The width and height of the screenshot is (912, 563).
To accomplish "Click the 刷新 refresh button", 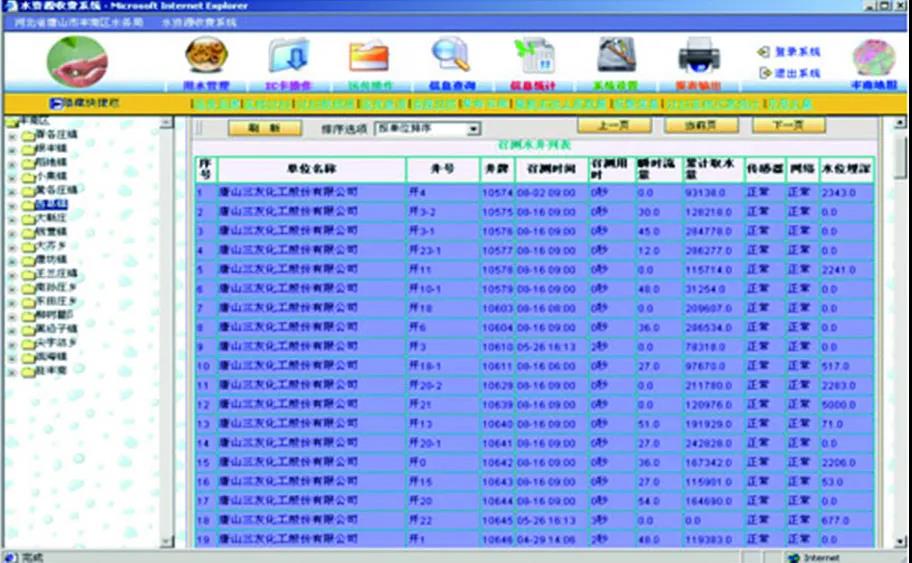I will pos(264,128).
